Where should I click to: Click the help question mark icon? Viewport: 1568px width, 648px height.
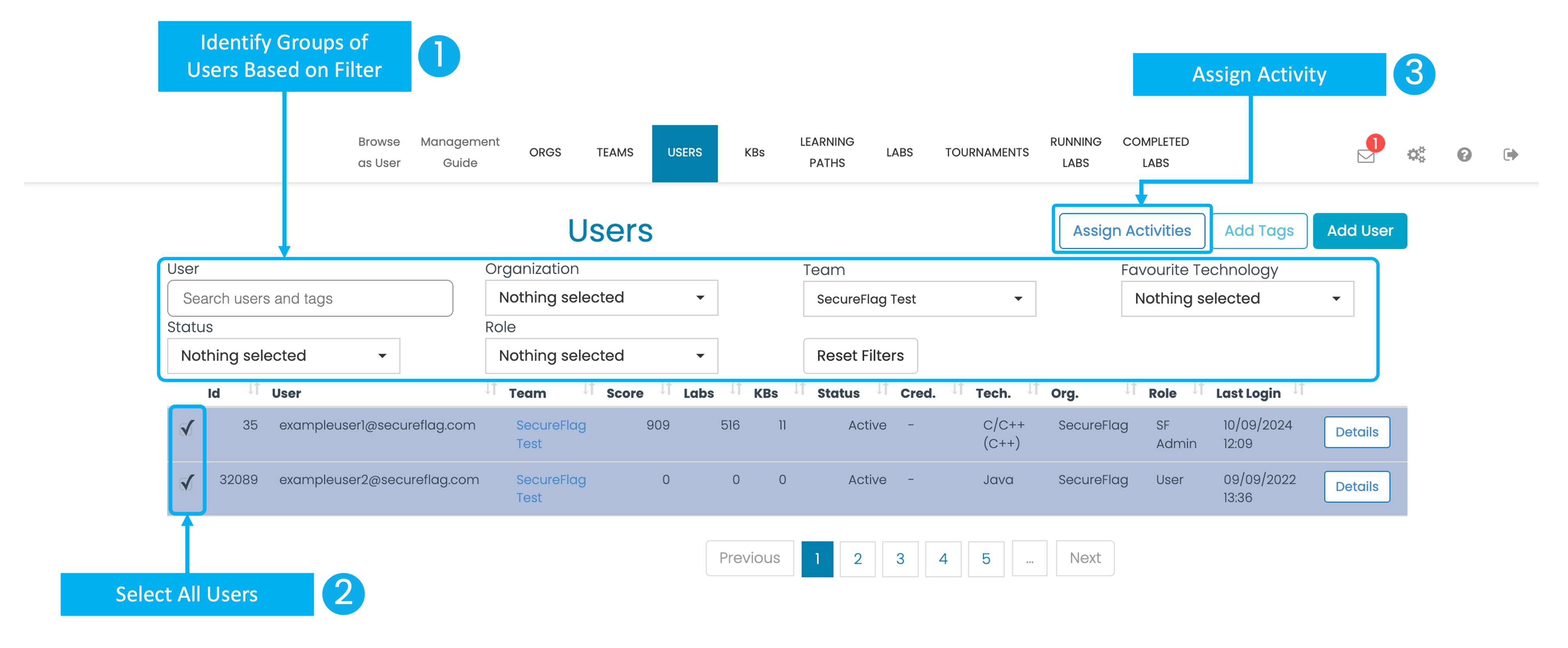(x=1464, y=155)
